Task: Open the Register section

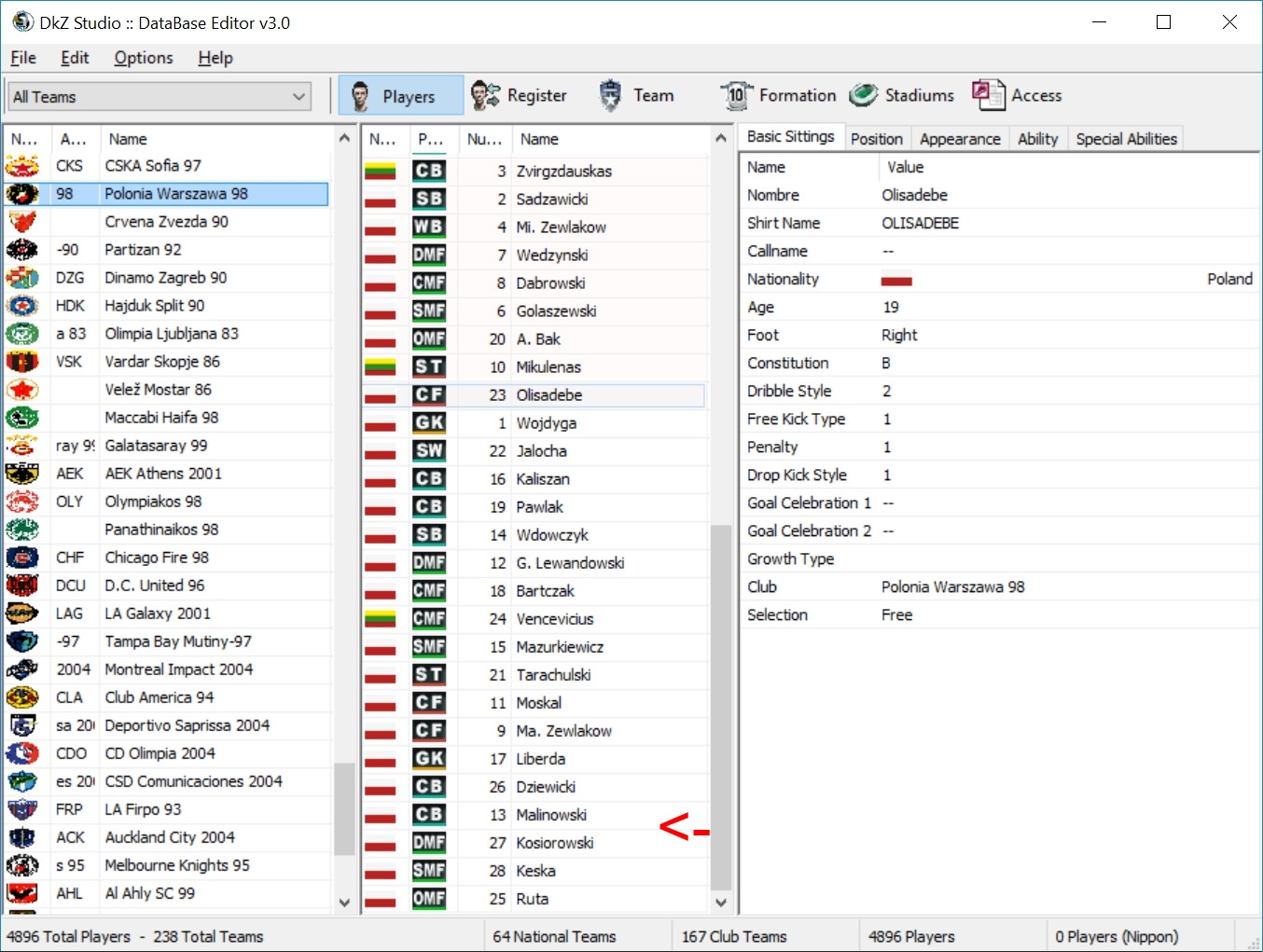Action: (520, 96)
